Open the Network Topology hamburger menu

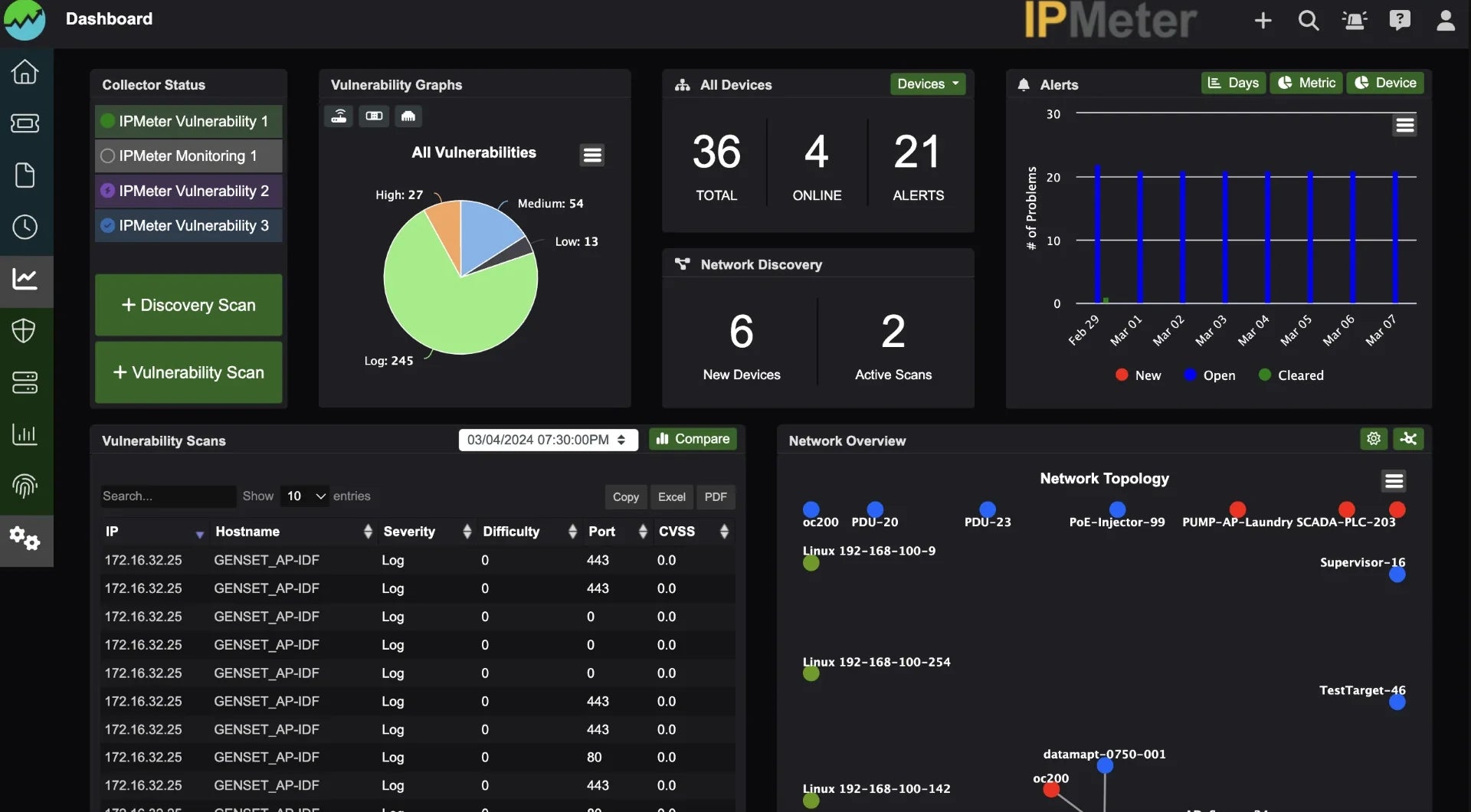pyautogui.click(x=1394, y=481)
